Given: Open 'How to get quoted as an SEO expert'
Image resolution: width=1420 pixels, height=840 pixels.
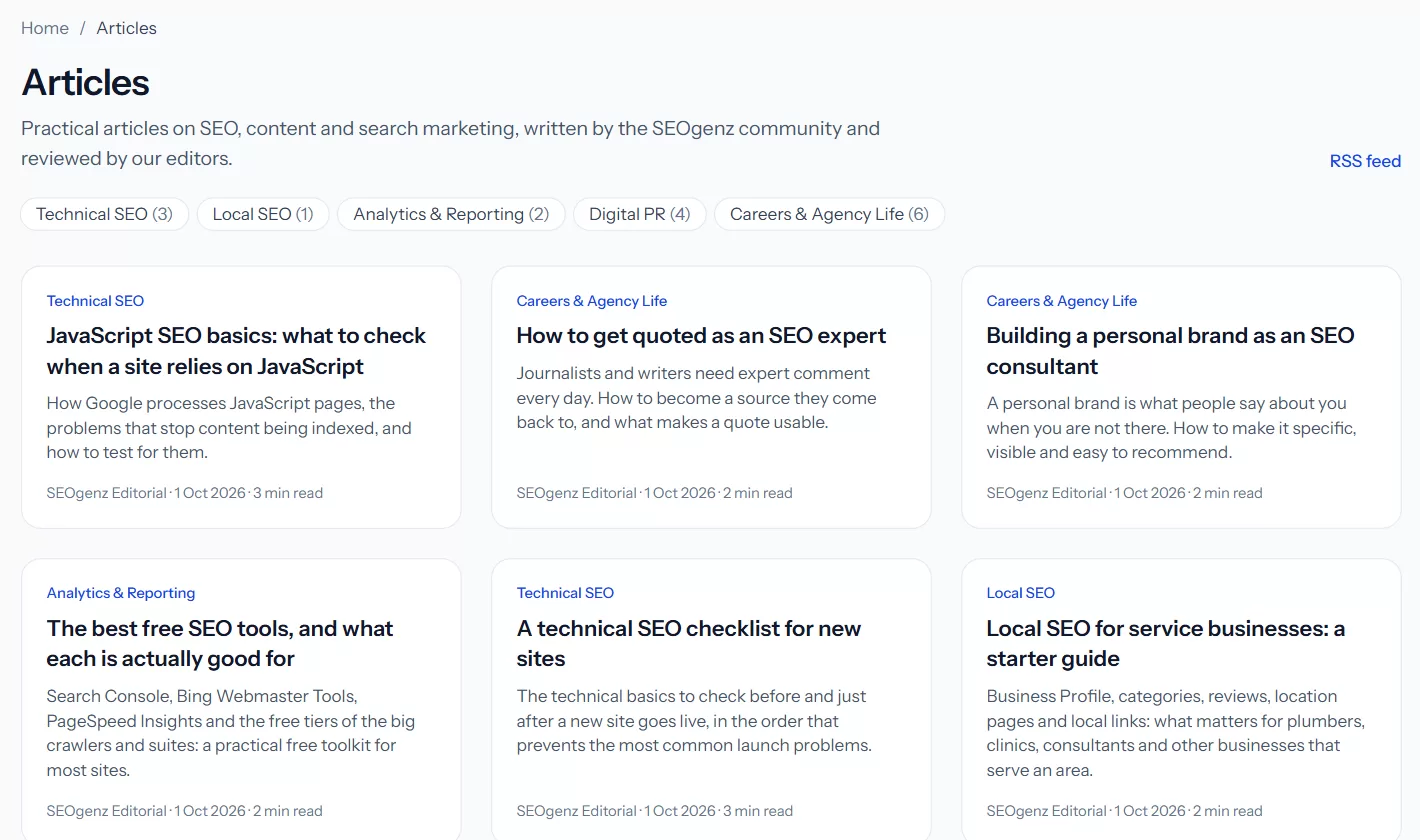Looking at the screenshot, I should tap(701, 336).
